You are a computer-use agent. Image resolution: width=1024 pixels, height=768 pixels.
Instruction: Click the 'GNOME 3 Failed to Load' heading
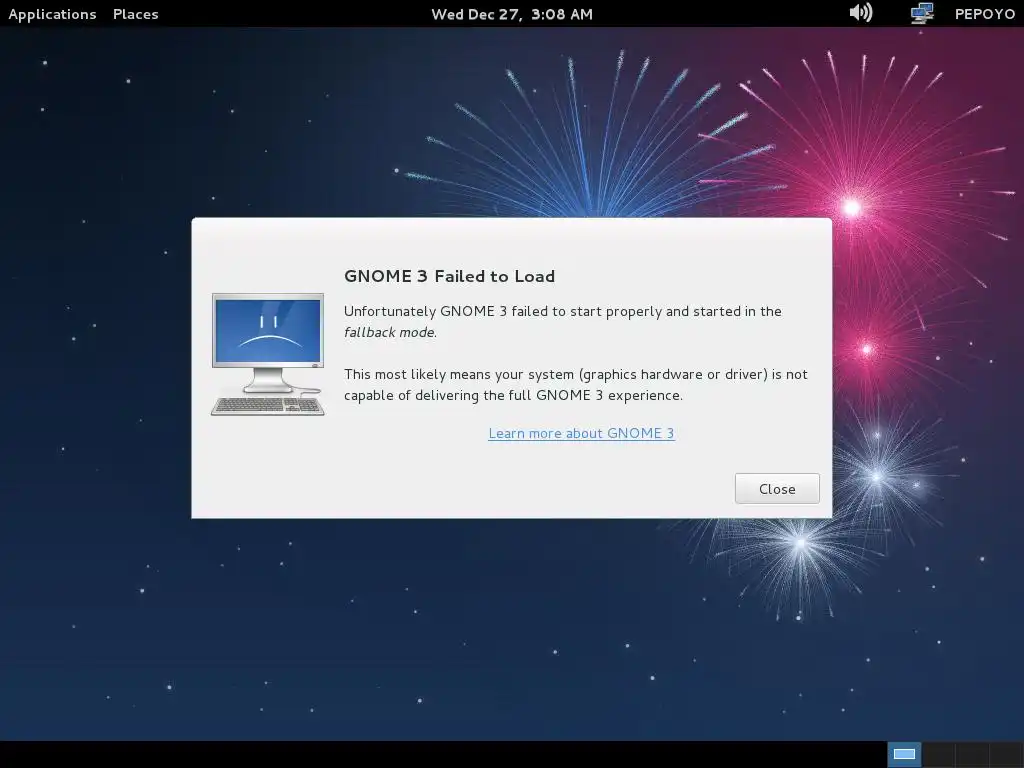[x=449, y=276]
